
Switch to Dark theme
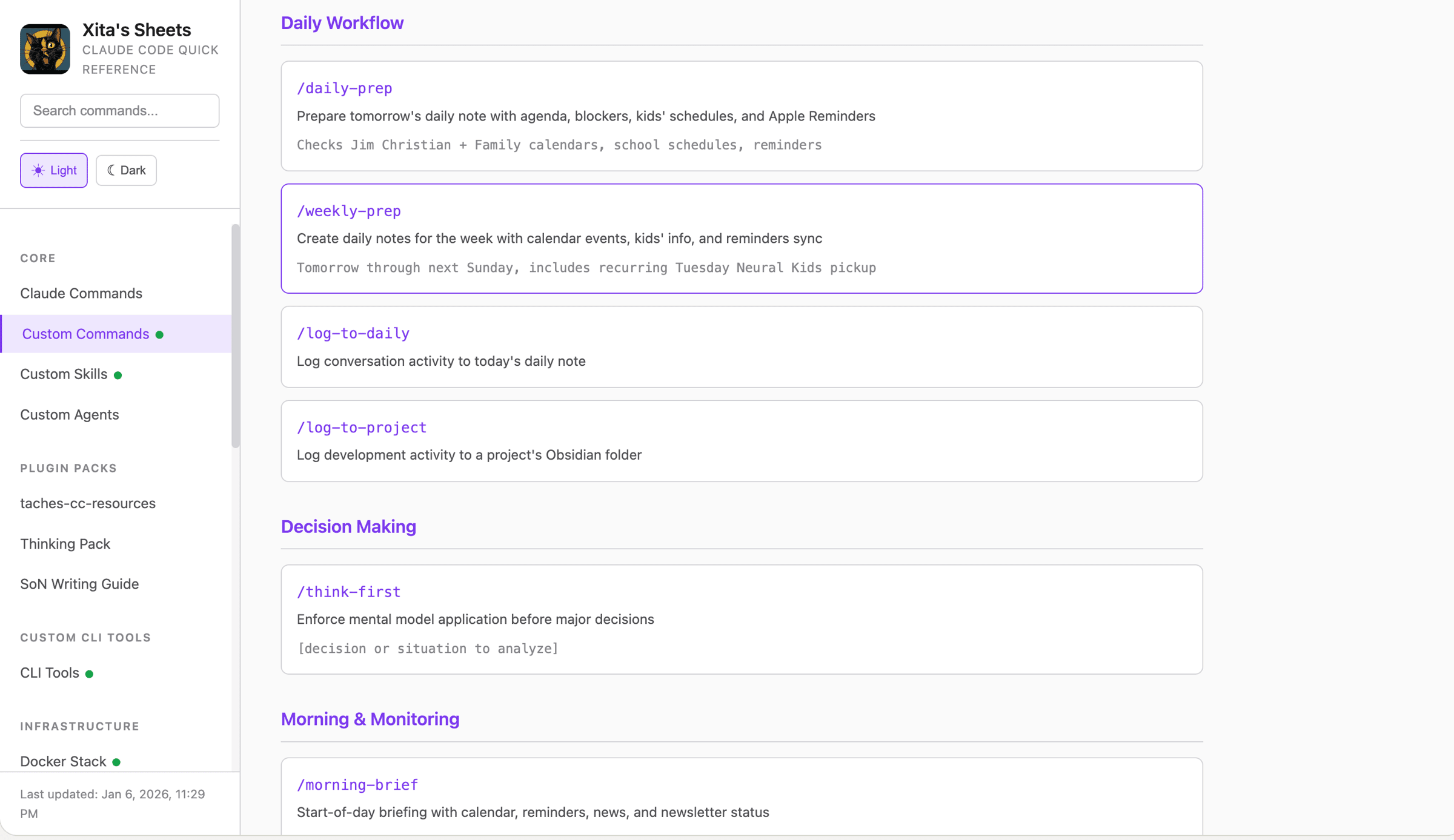click(x=126, y=170)
